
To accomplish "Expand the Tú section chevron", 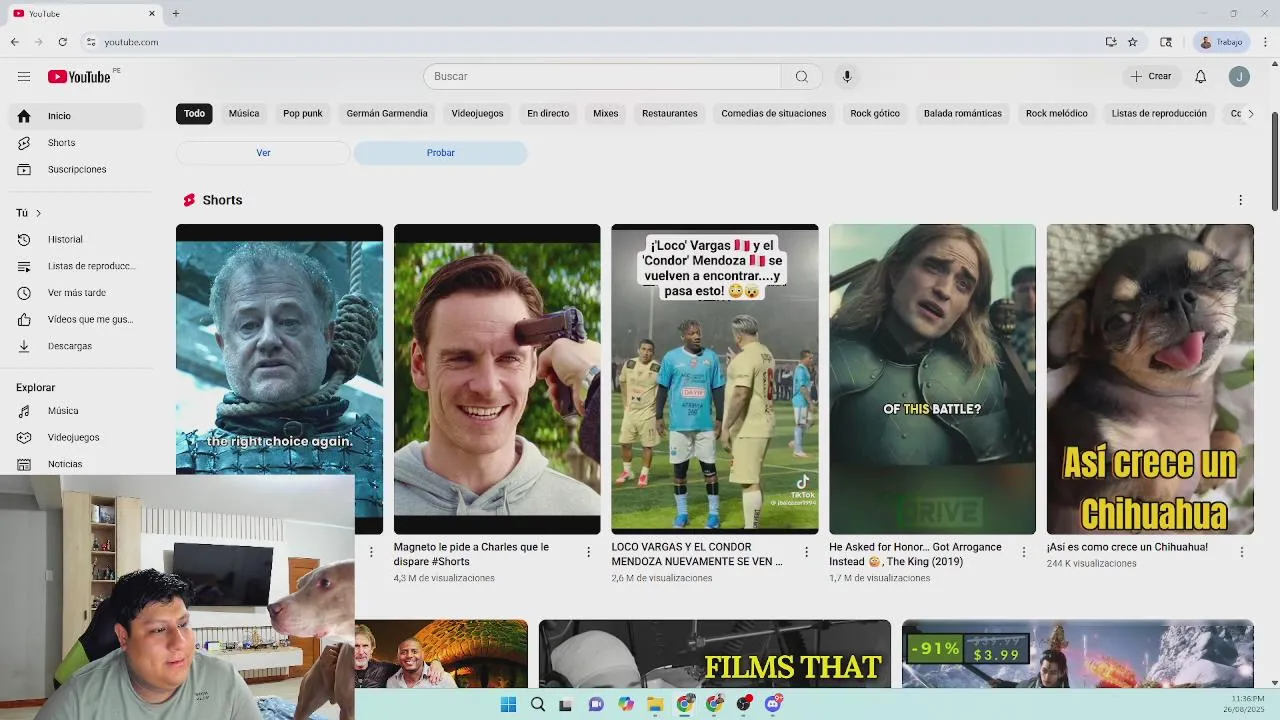I will tap(38, 213).
